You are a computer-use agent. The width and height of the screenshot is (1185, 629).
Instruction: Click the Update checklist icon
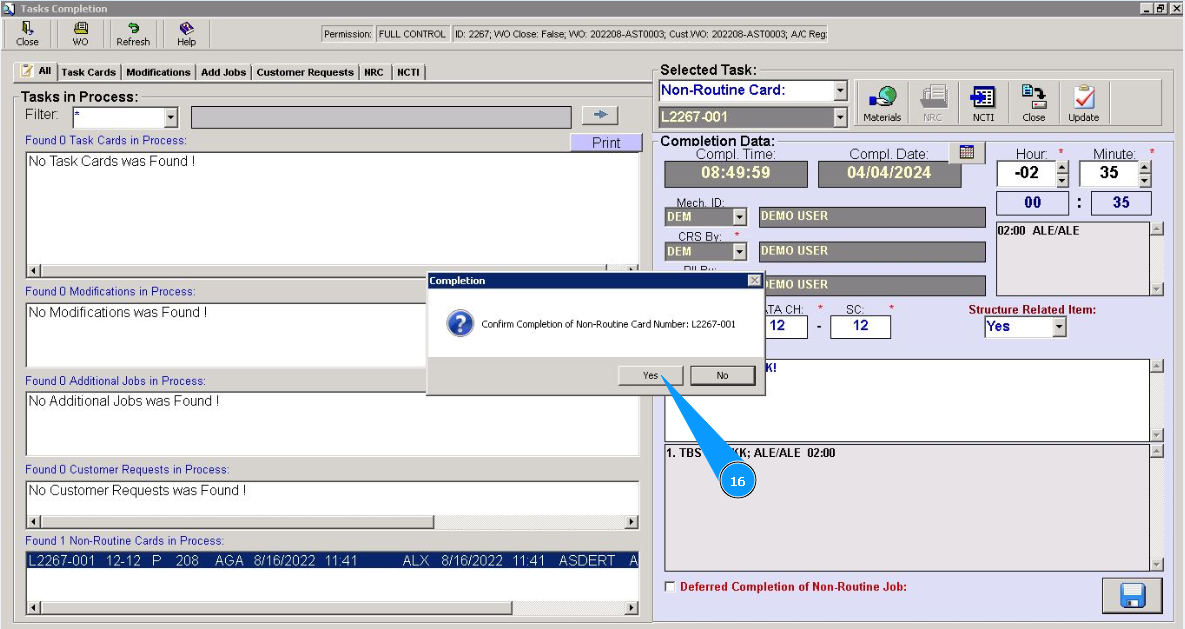1083,103
